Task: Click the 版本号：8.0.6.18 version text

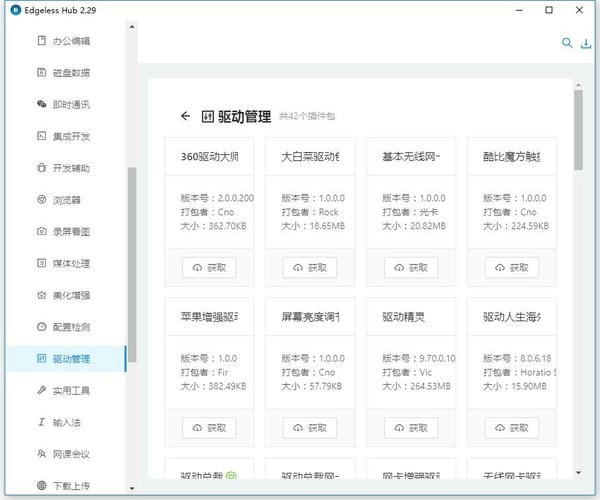Action: (517, 358)
